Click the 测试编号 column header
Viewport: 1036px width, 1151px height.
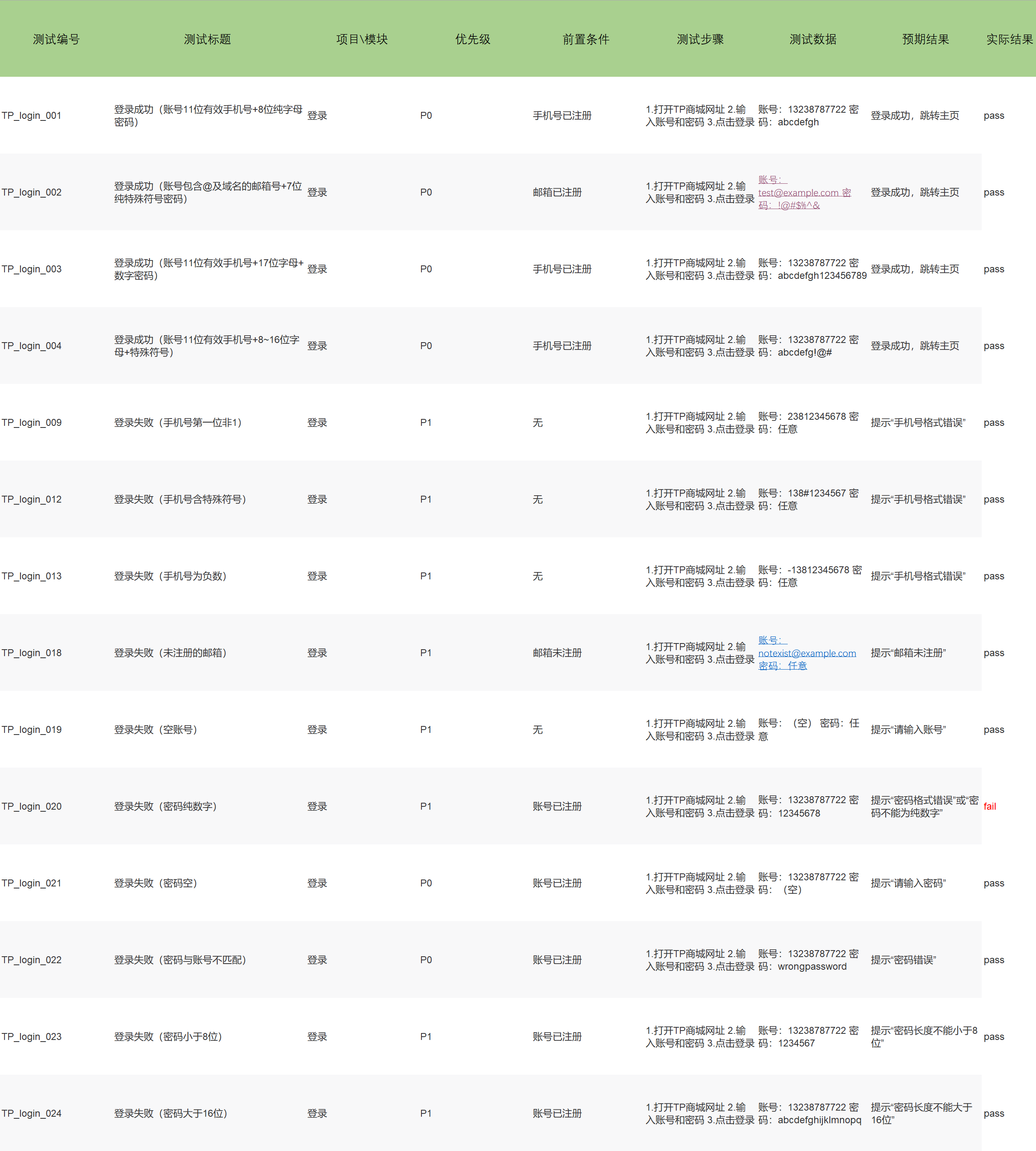pos(56,39)
